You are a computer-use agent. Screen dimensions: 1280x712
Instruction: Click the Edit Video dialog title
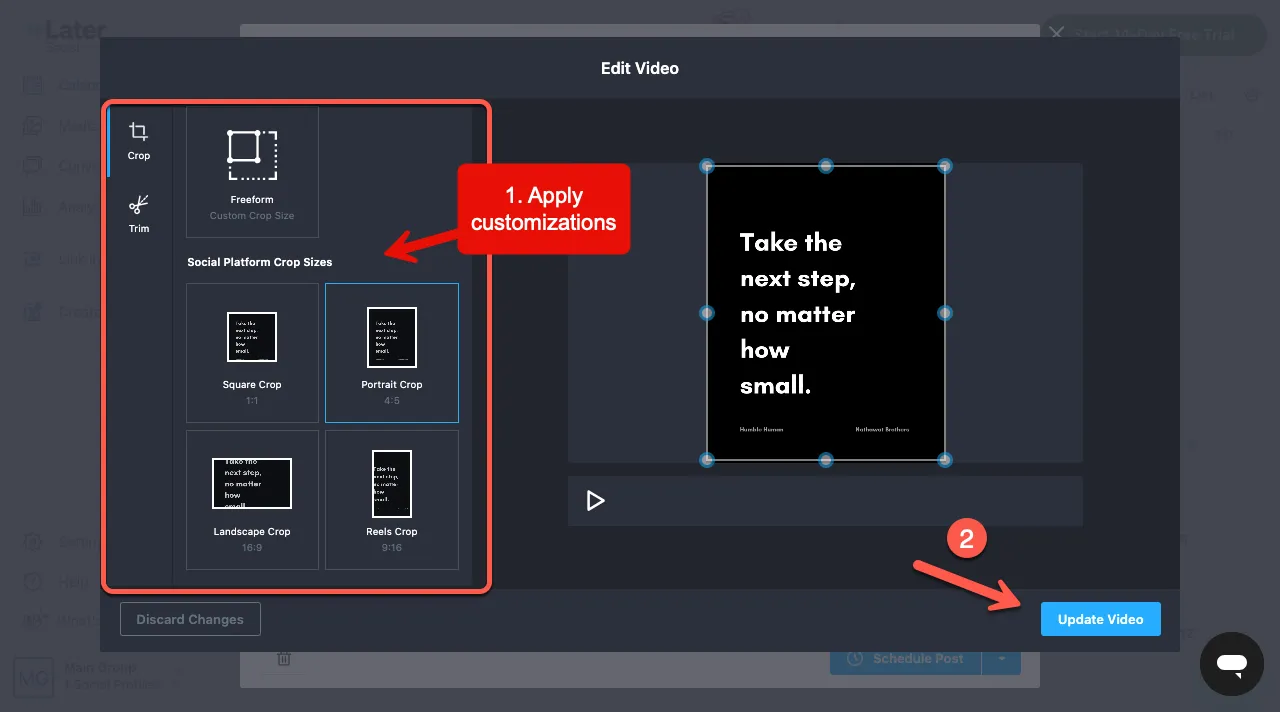coord(640,69)
